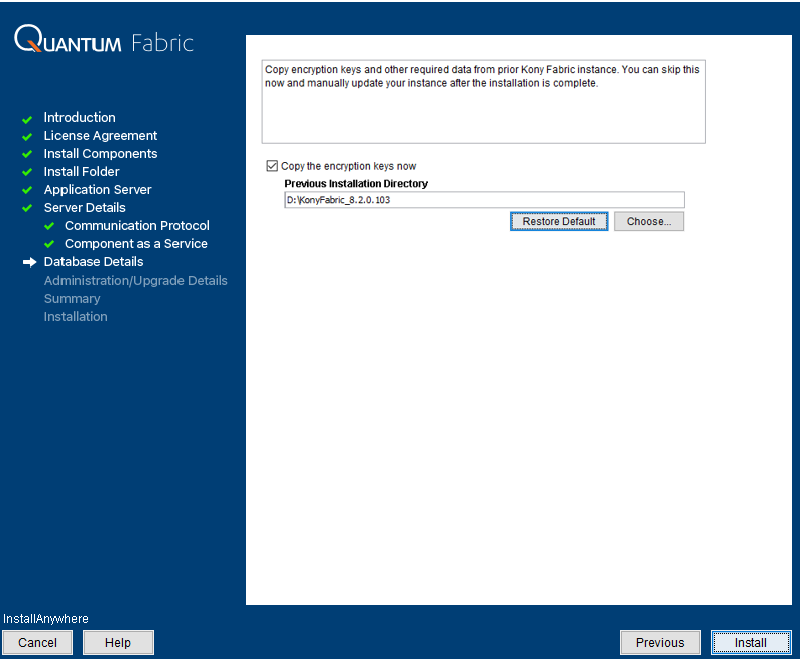Click the white arrow beside Database Details

pyautogui.click(x=30, y=262)
